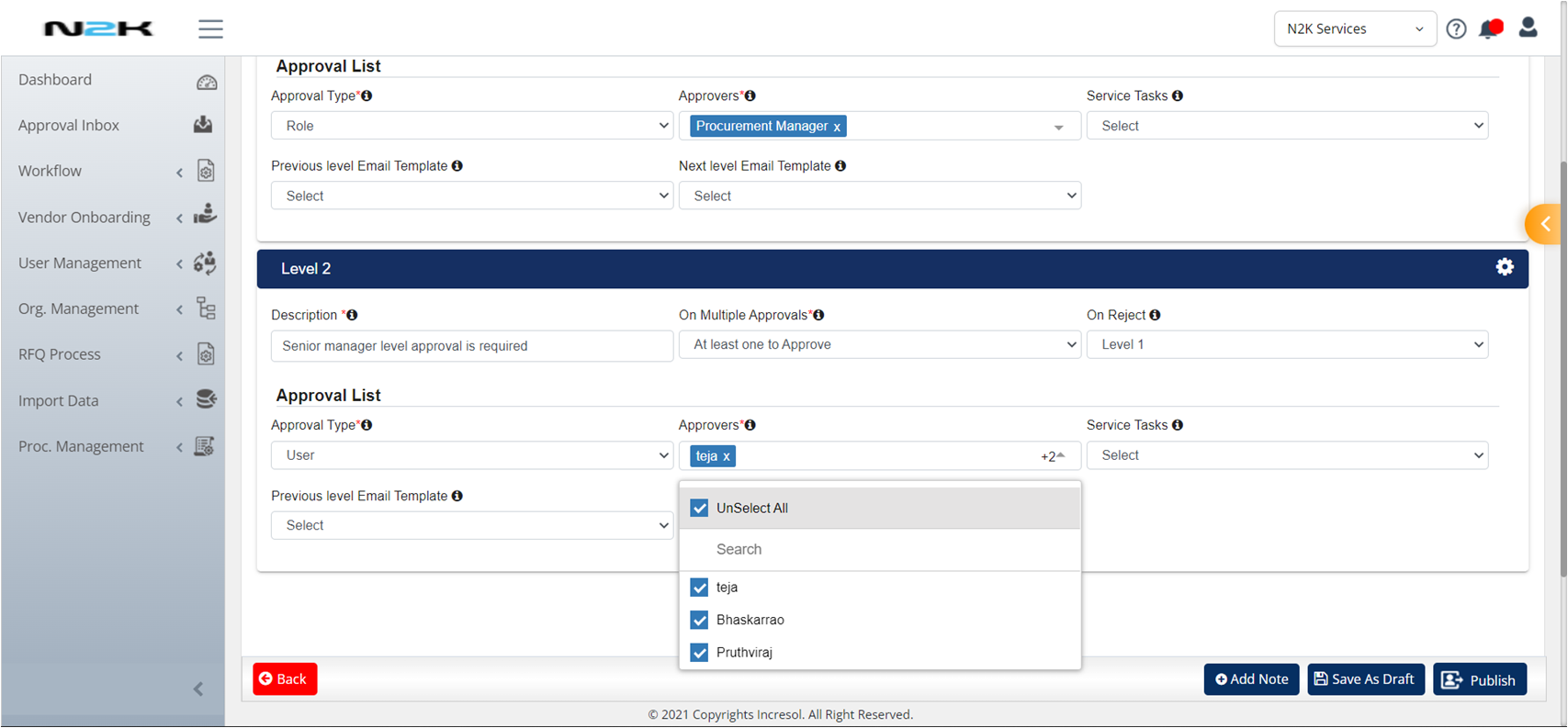Click the Org. Management hierarchy icon

(207, 308)
